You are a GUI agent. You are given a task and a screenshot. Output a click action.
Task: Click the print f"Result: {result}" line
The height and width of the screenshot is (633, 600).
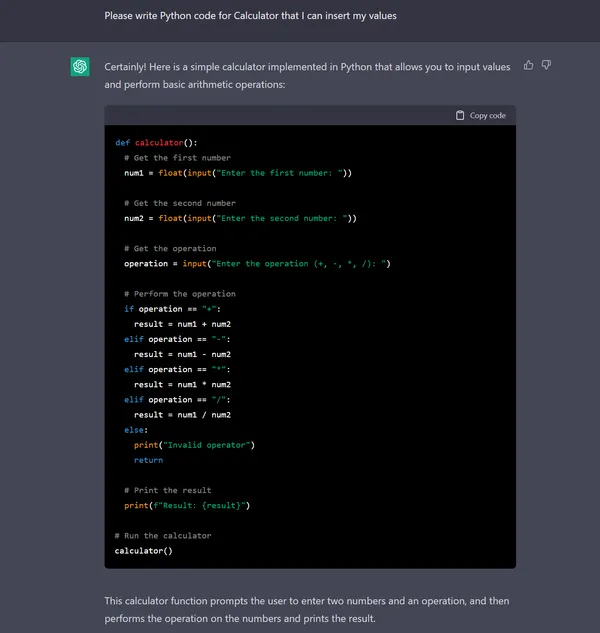pos(187,505)
